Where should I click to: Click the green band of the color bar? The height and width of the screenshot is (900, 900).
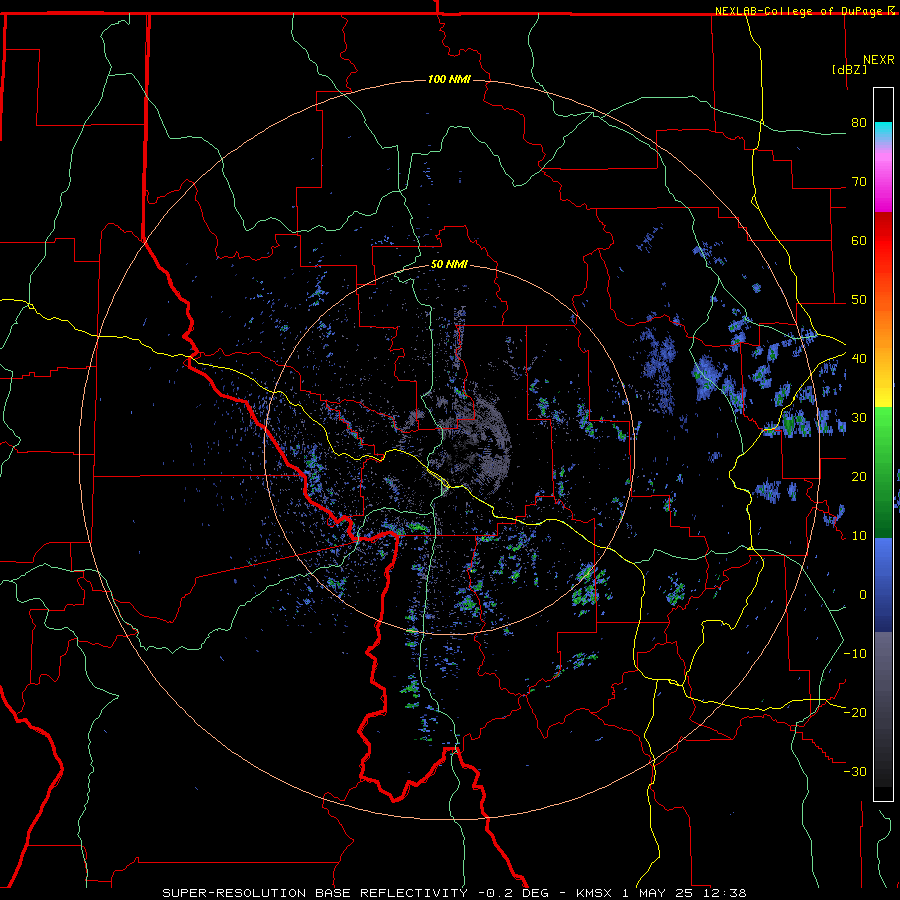(883, 472)
